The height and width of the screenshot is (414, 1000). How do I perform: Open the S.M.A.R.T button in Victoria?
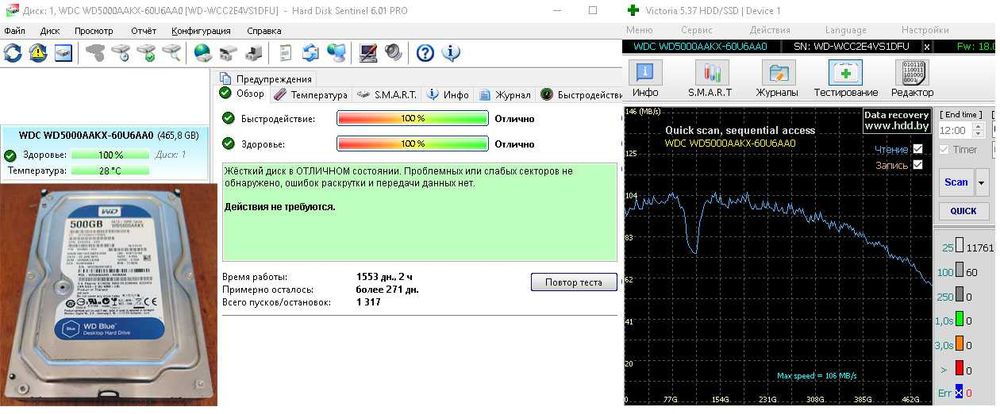[712, 78]
